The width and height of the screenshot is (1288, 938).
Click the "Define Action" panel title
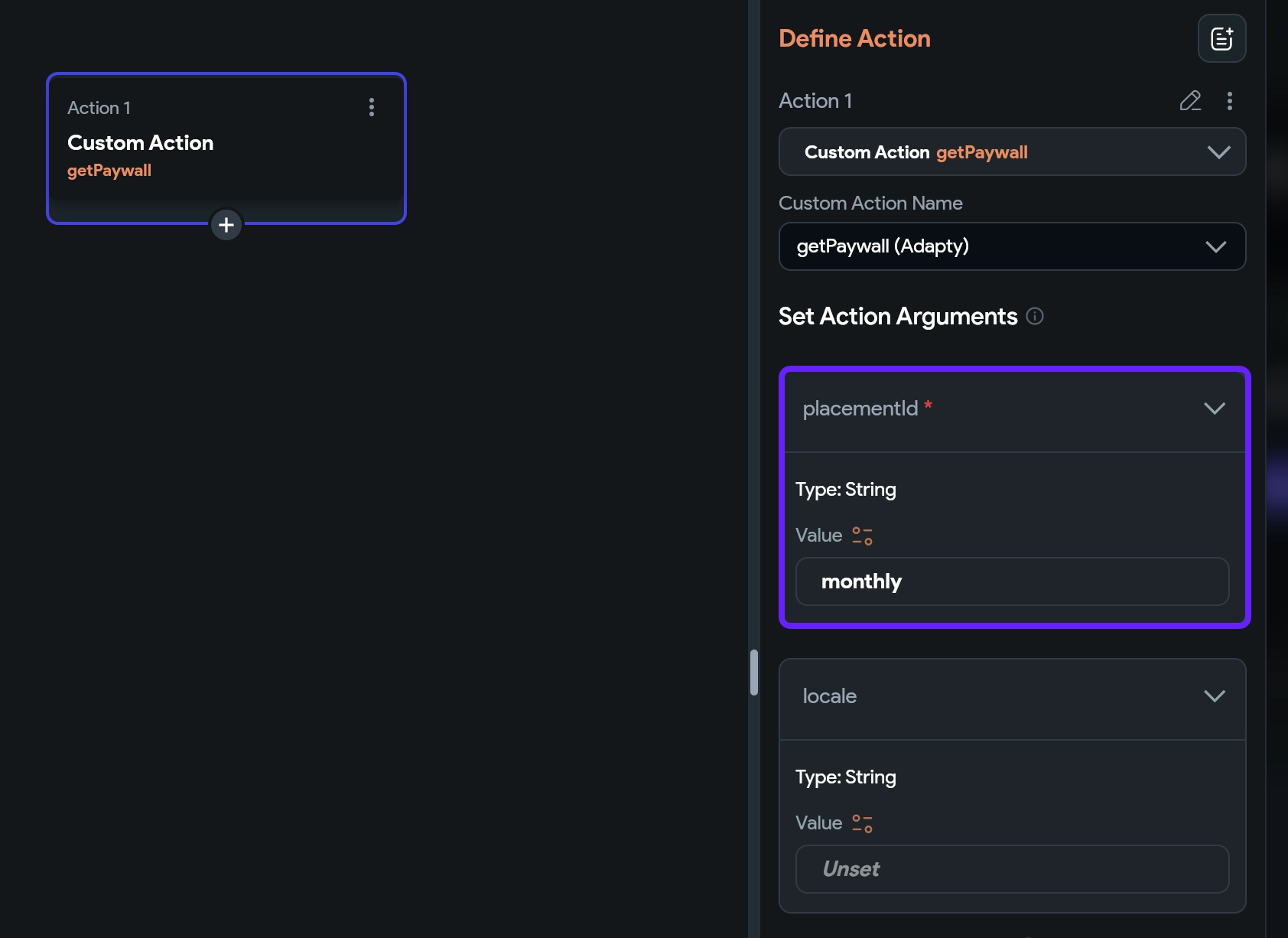854,38
